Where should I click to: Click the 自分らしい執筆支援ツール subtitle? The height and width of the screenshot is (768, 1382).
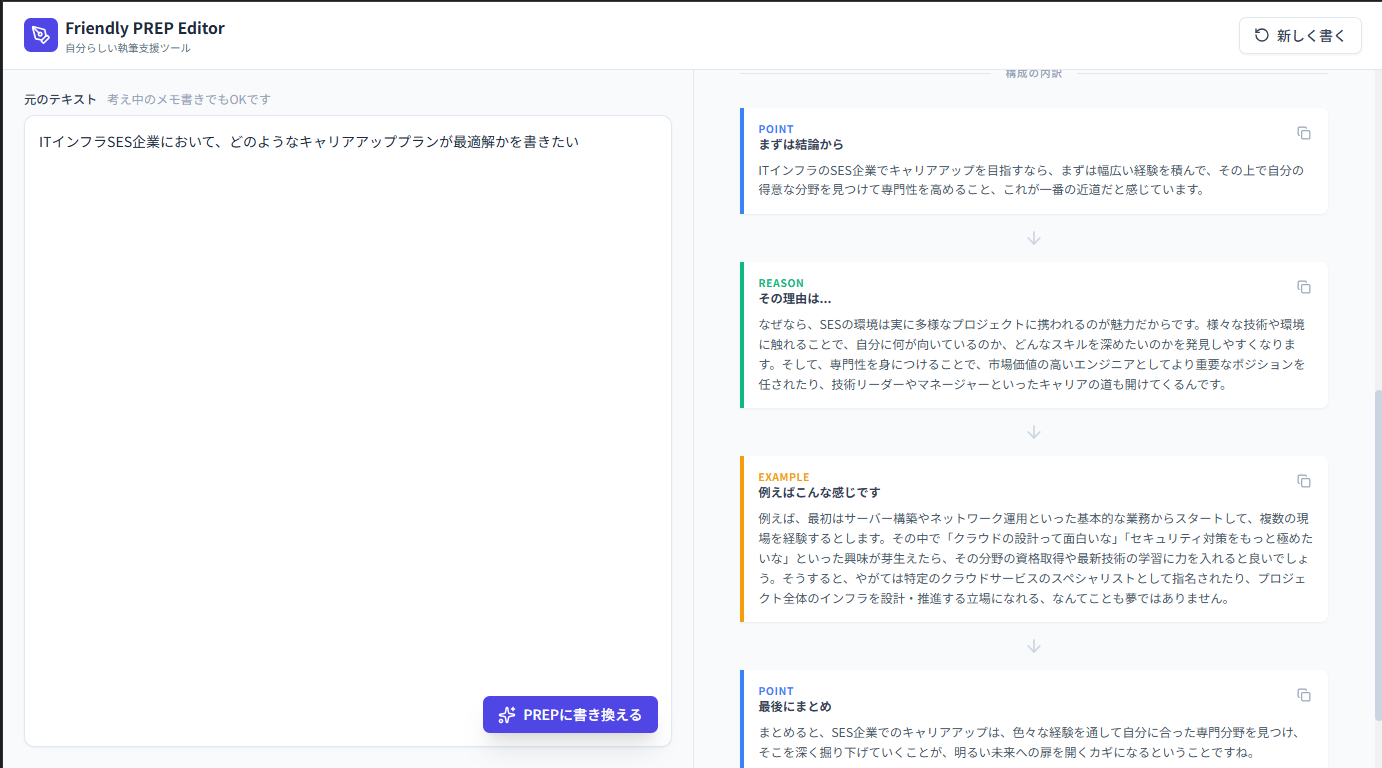click(128, 48)
